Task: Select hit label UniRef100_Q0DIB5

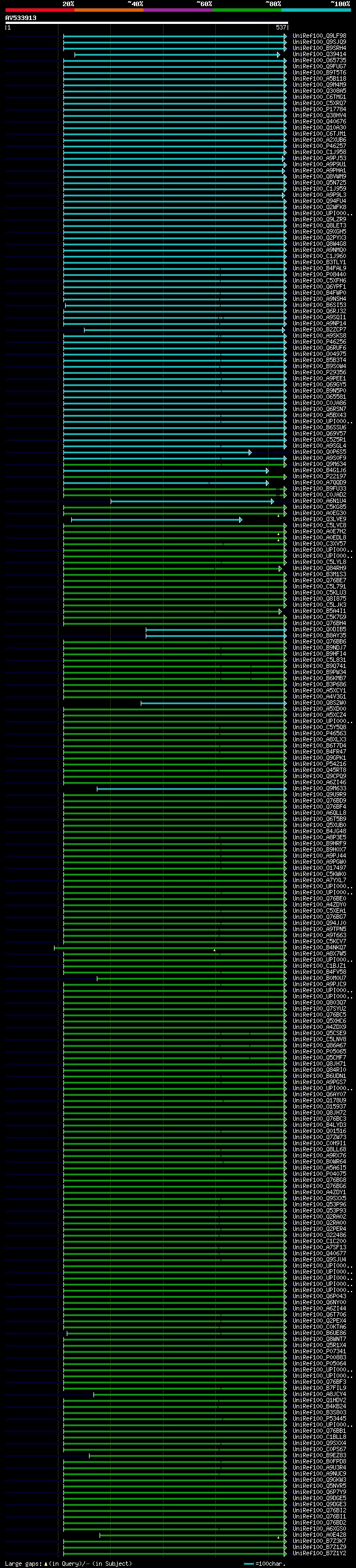Action: click(x=319, y=630)
